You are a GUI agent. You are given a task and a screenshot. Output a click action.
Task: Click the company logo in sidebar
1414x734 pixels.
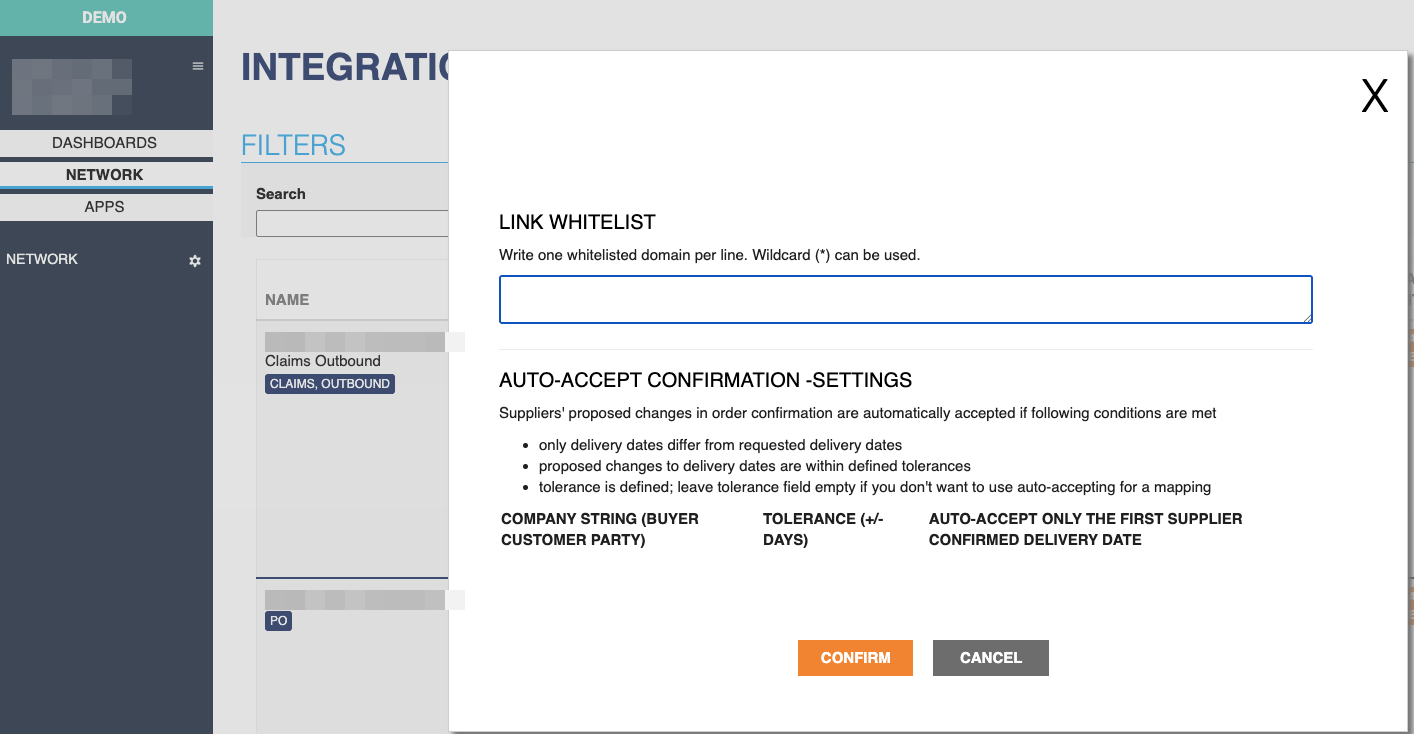[x=72, y=86]
